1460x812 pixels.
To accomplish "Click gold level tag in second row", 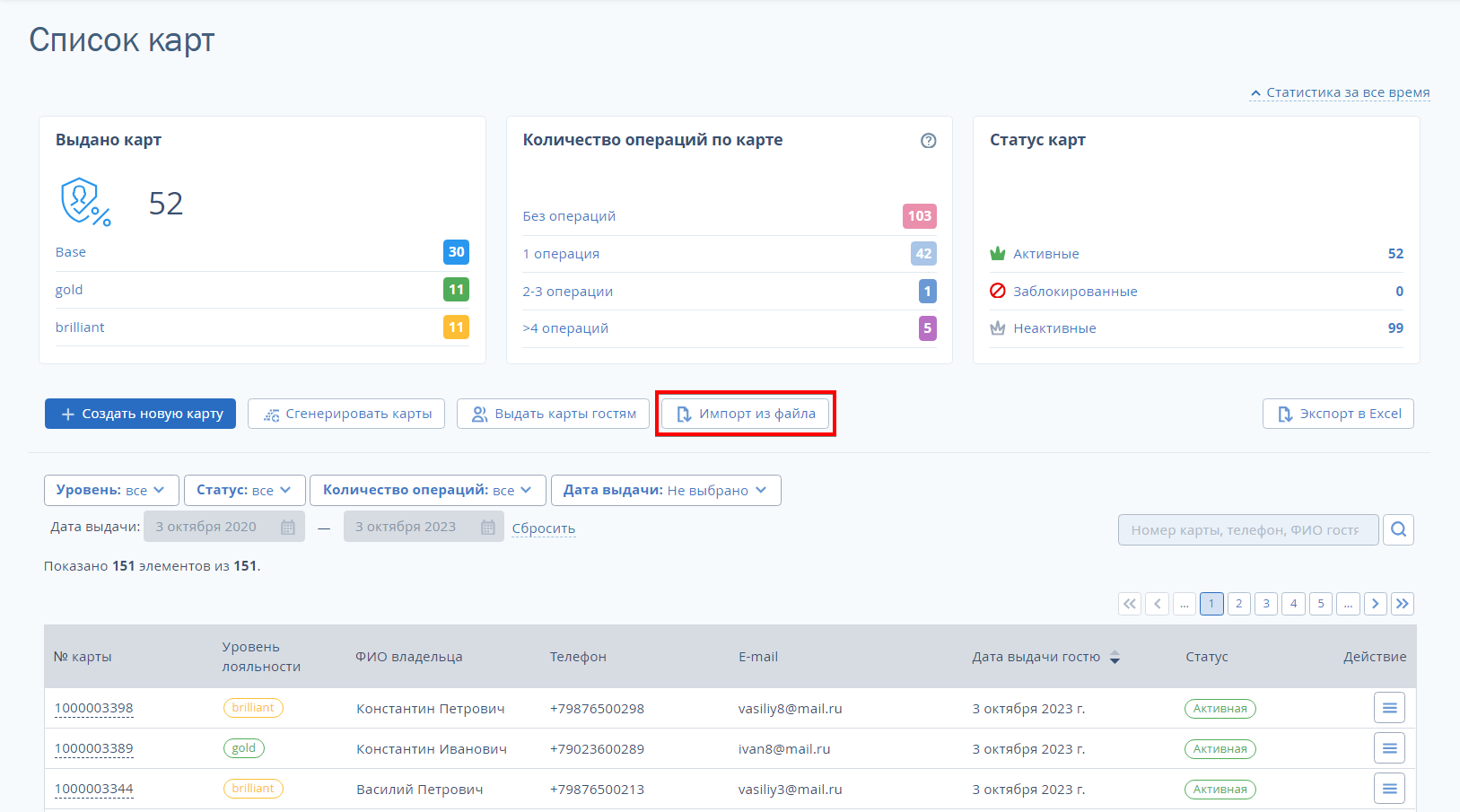I will pos(244,748).
